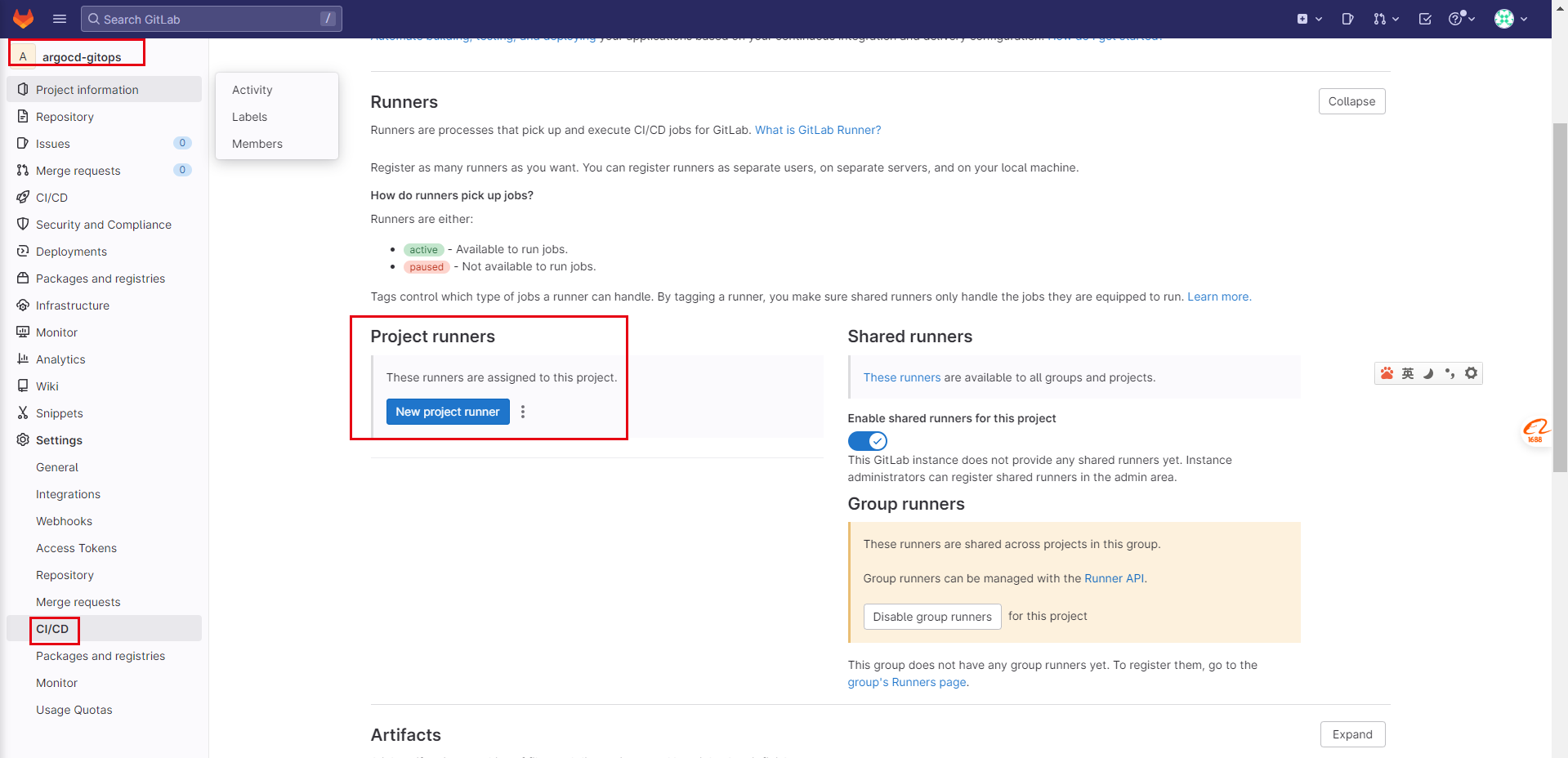Click the New project runner button
This screenshot has width=1568, height=758.
click(x=447, y=412)
